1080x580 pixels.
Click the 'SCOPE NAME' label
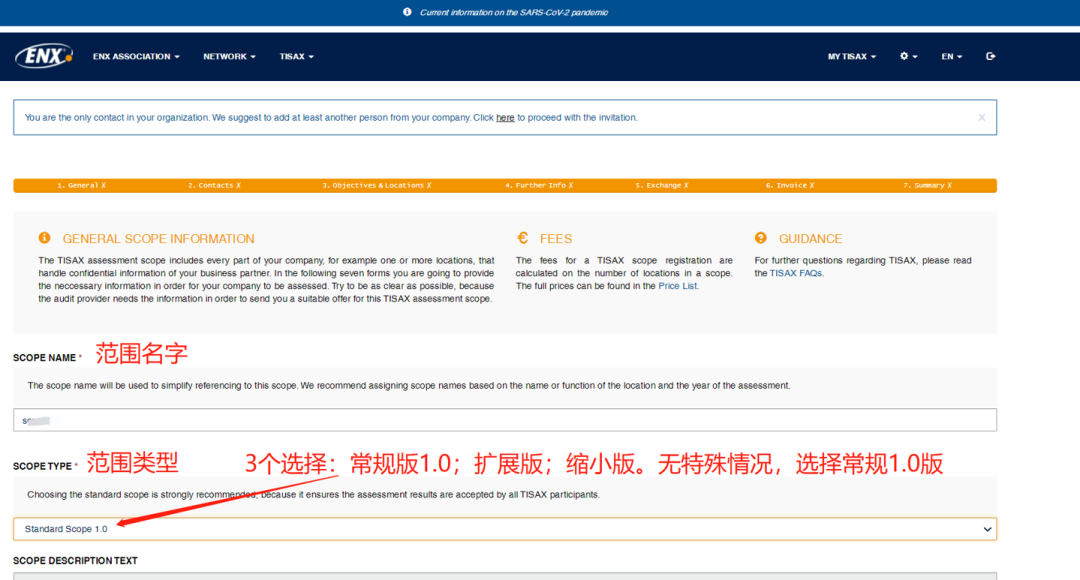tap(45, 358)
